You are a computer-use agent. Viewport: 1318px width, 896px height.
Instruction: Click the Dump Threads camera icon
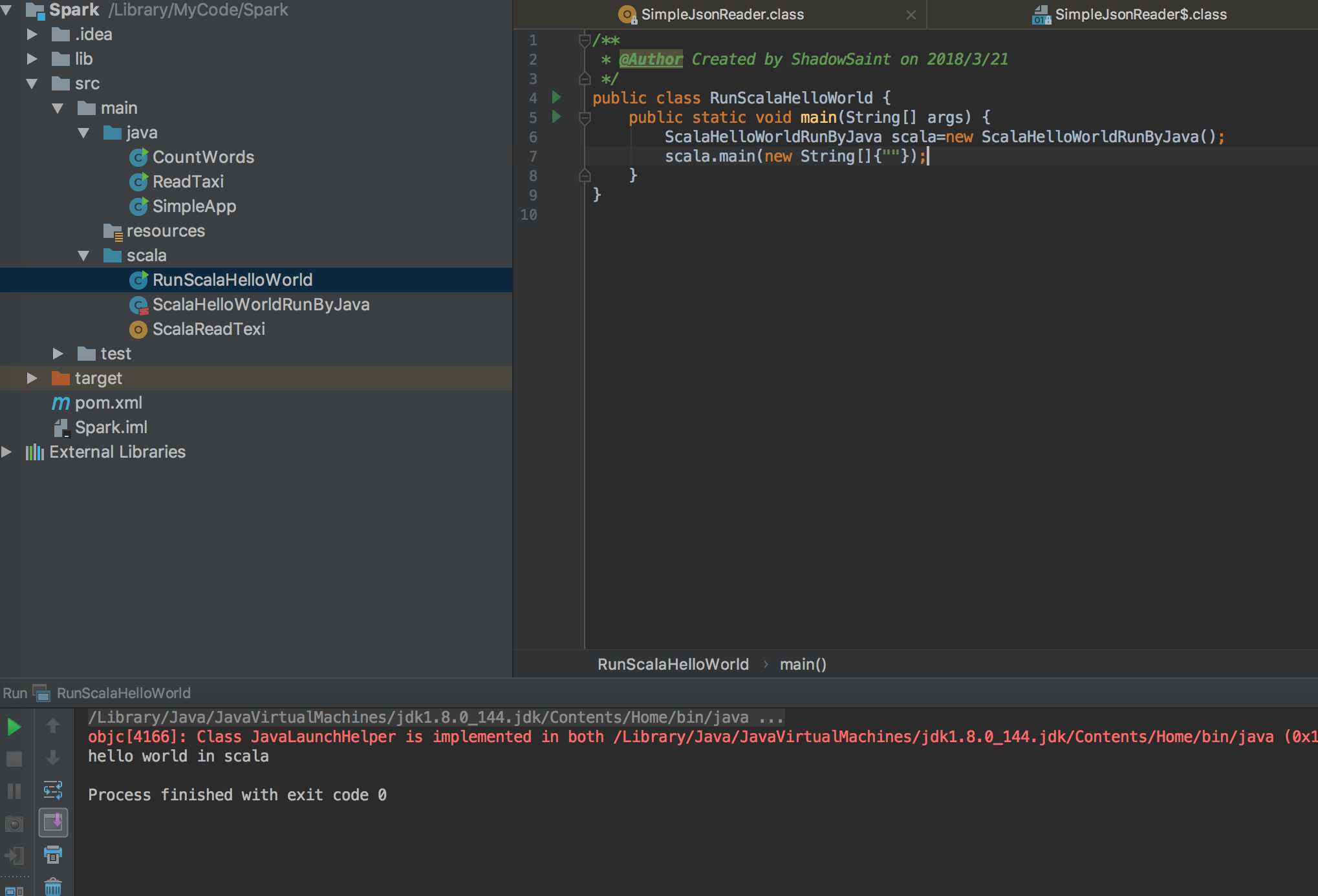coord(14,824)
